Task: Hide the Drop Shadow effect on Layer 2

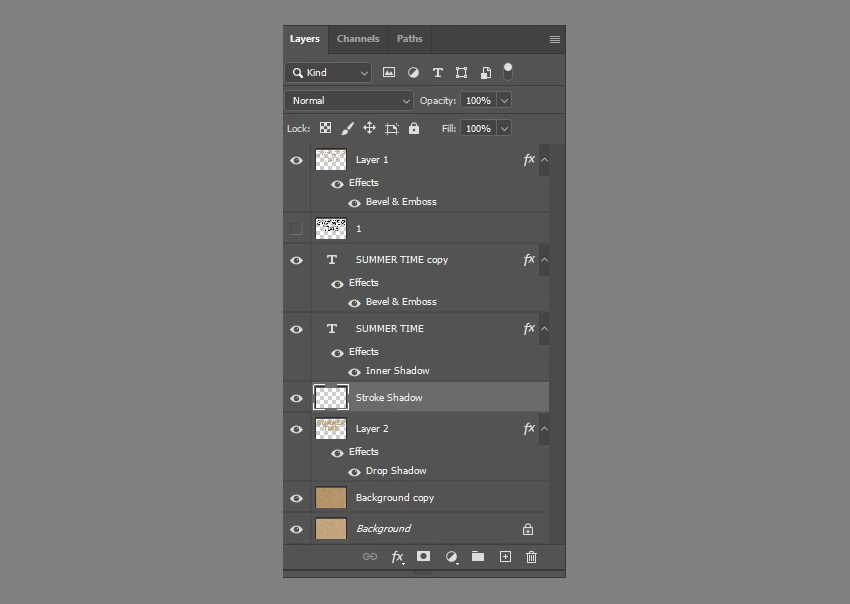Action: click(x=354, y=472)
